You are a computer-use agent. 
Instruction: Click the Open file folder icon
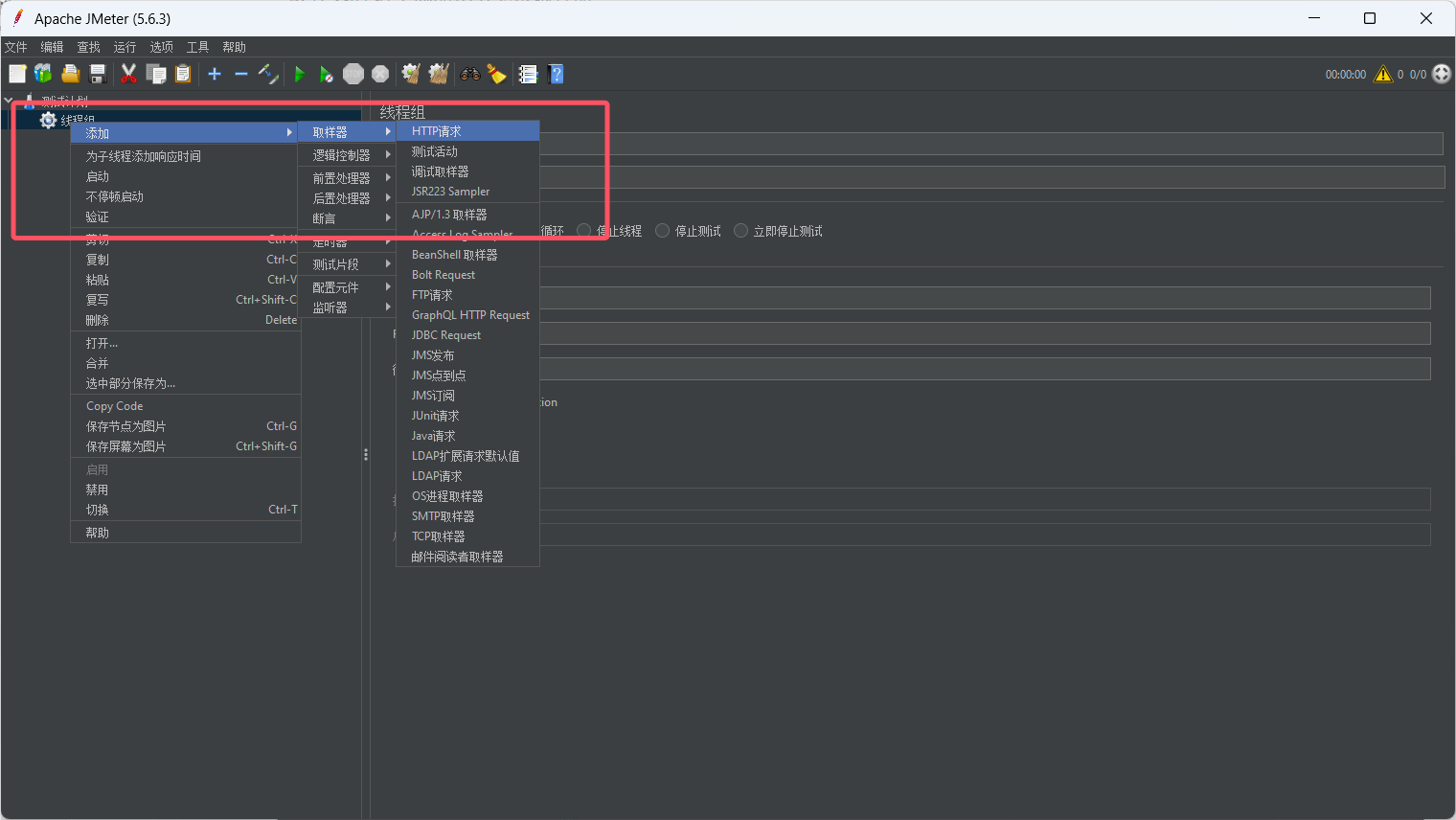point(70,74)
